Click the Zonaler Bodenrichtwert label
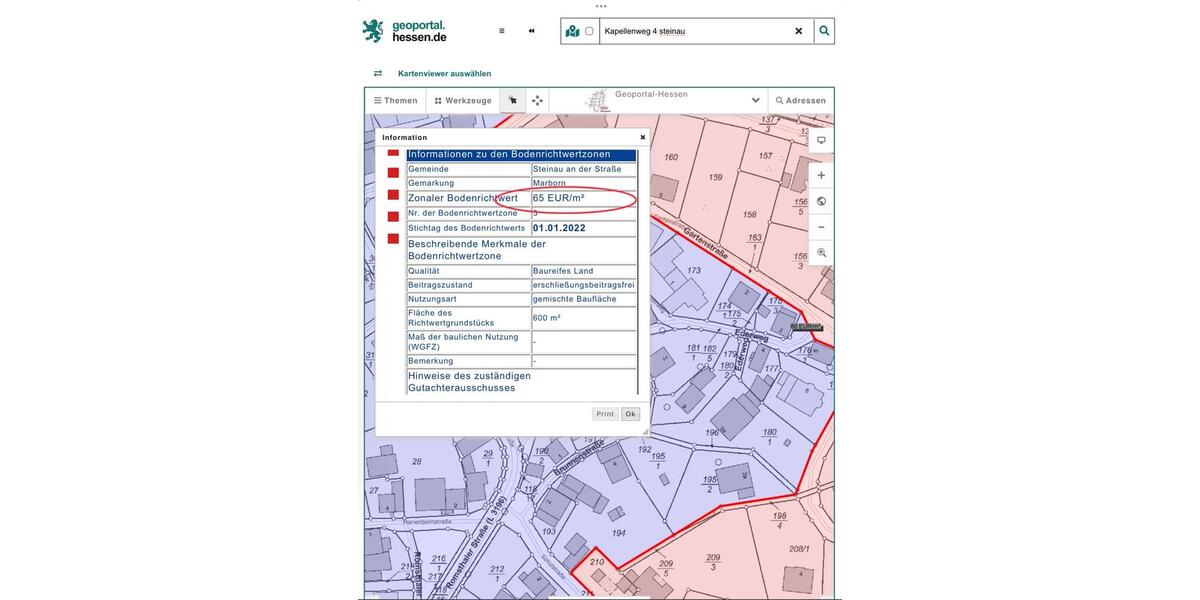This screenshot has width=1200, height=600. click(463, 198)
